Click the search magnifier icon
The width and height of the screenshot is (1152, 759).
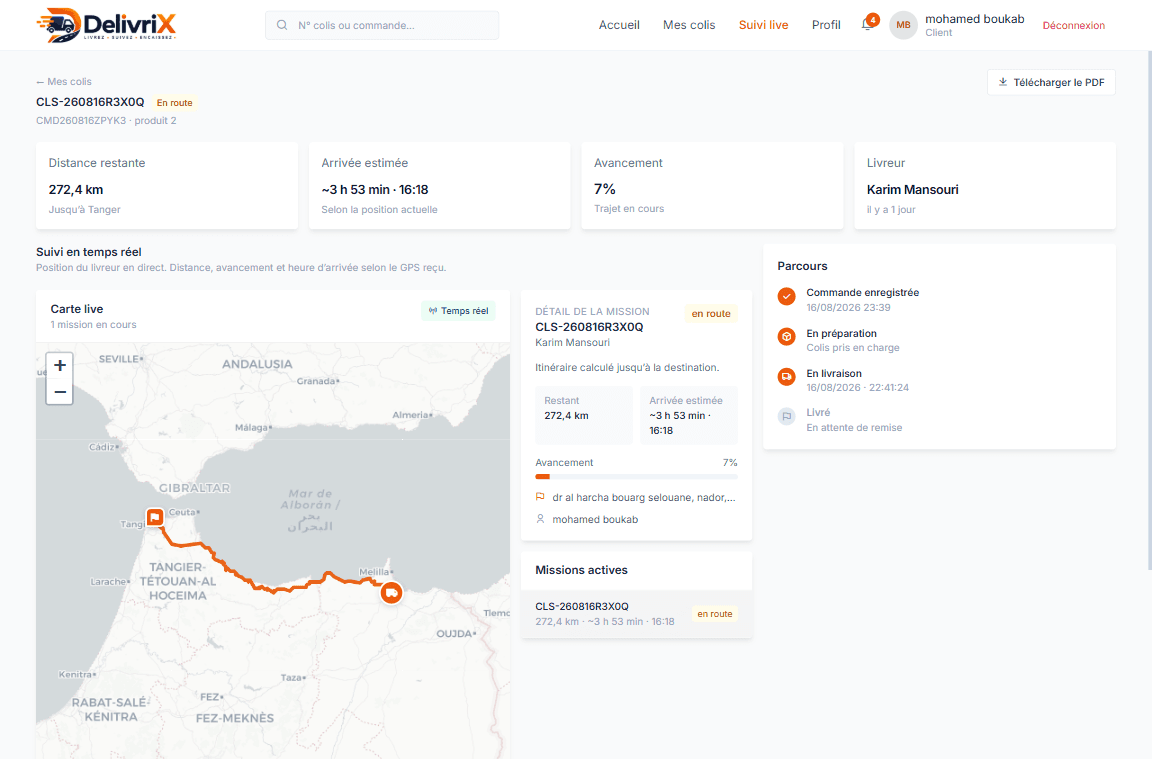click(282, 25)
